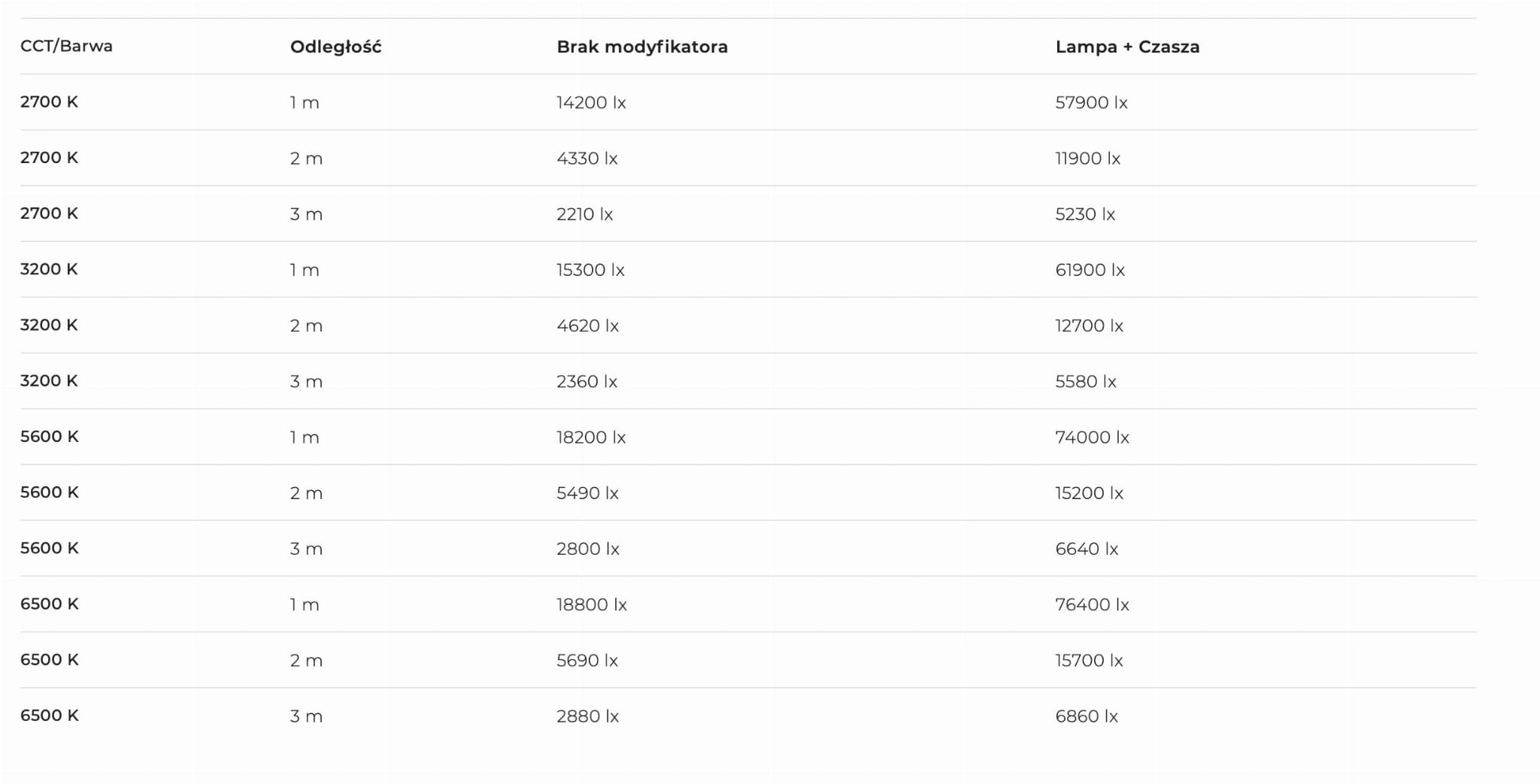The height and width of the screenshot is (784, 1540).
Task: Click the 14200 lx value
Action: (591, 102)
